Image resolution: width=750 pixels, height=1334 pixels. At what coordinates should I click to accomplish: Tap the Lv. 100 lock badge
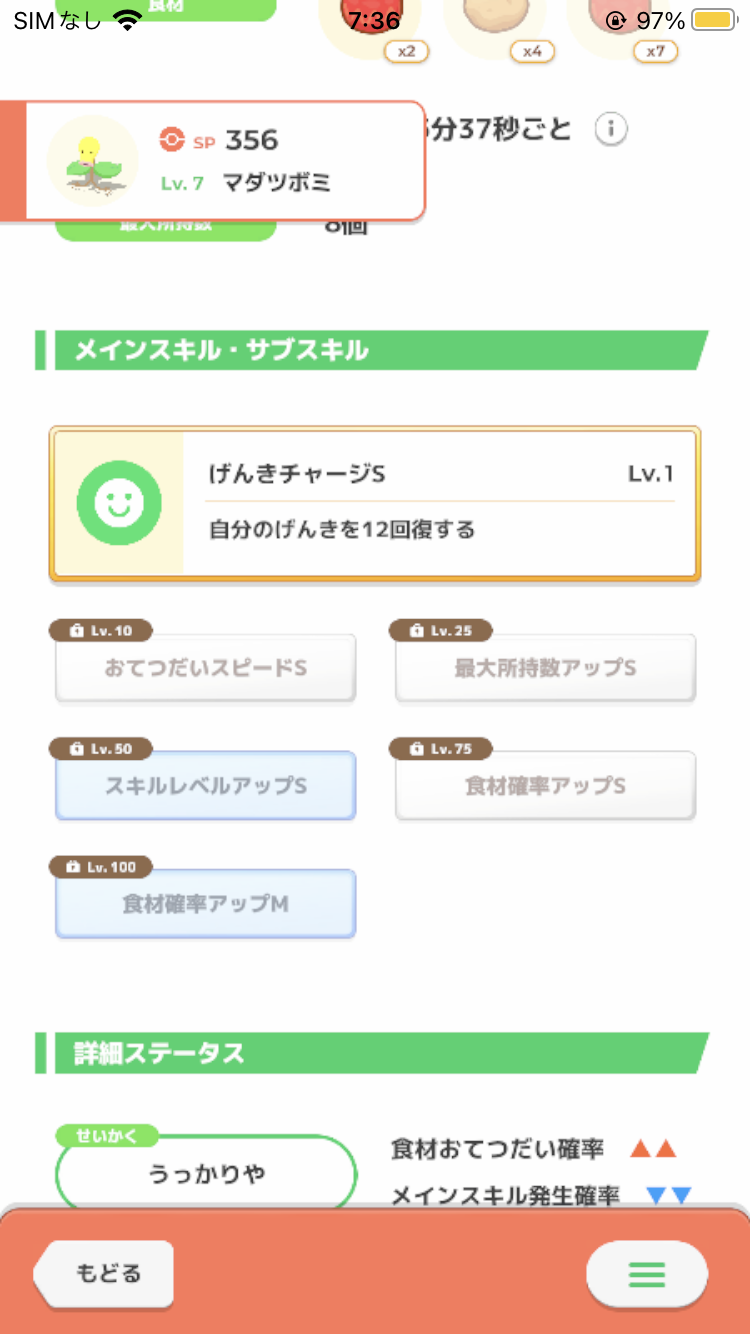[x=101, y=867]
